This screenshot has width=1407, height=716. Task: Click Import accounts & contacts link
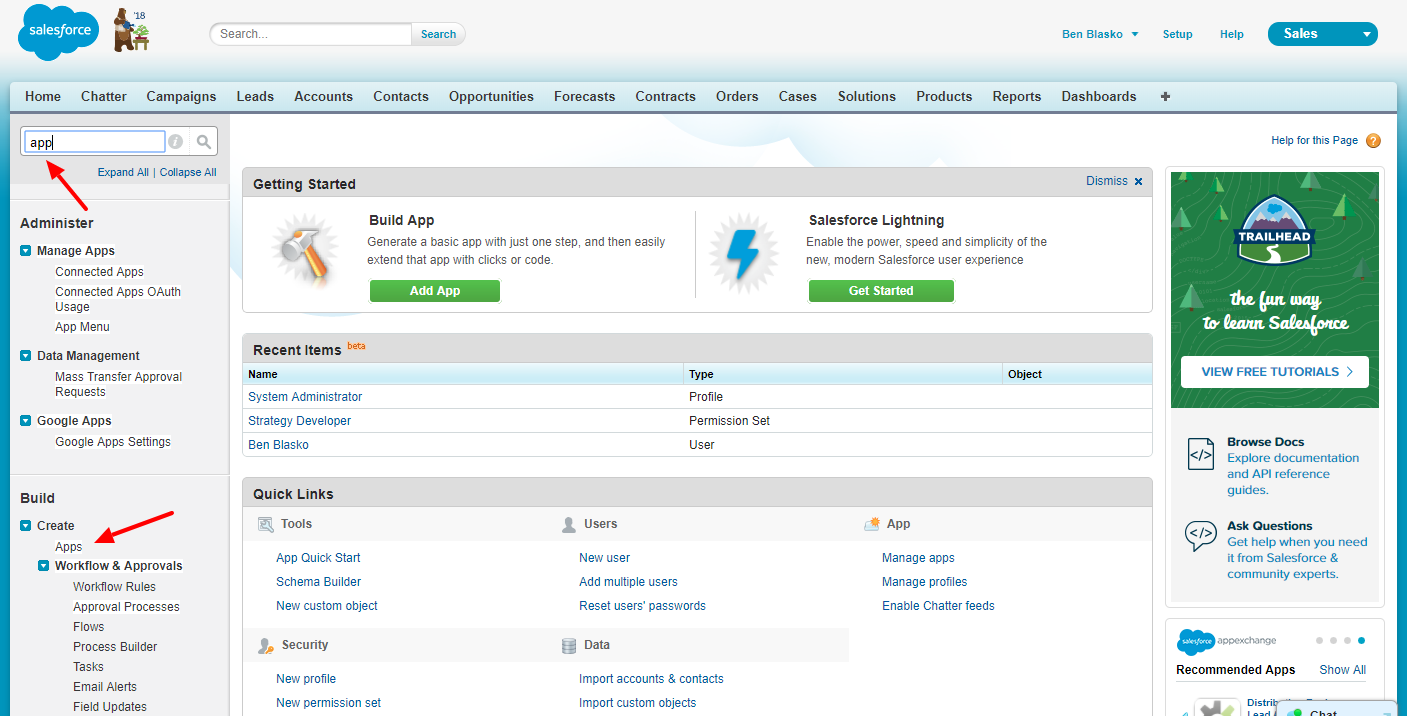tap(651, 679)
